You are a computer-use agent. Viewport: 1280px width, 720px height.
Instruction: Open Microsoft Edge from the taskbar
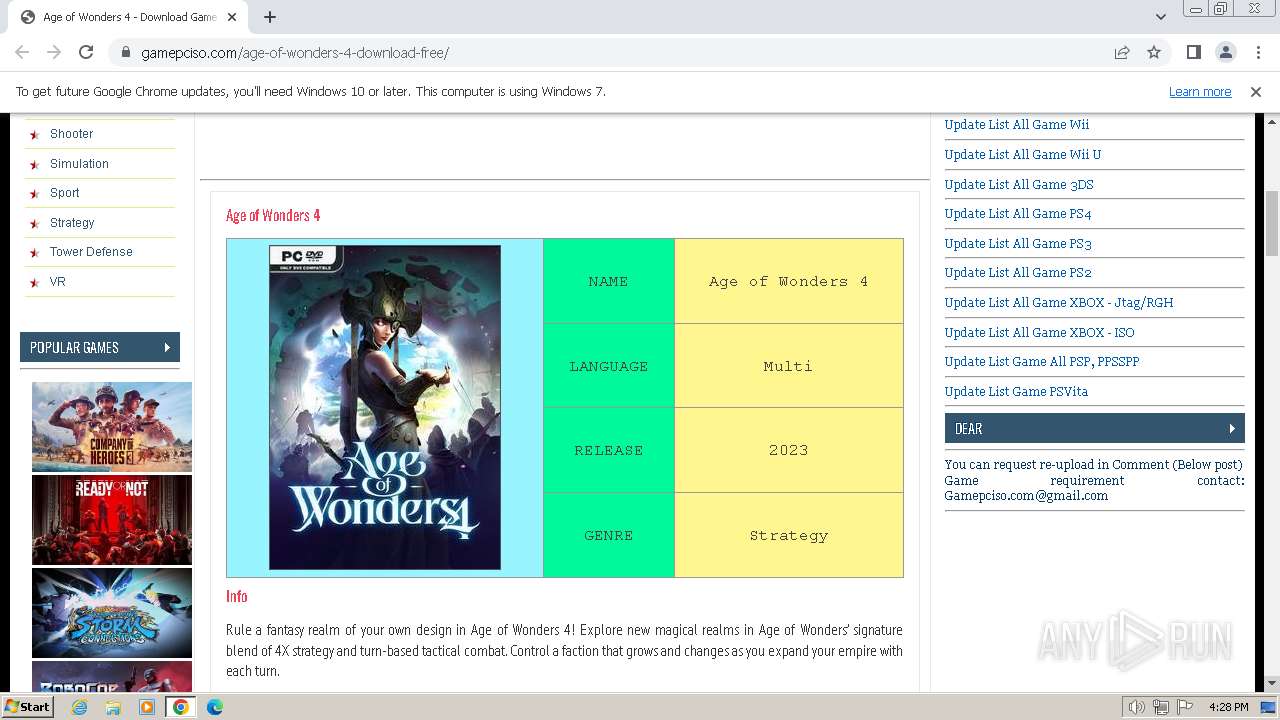[x=214, y=707]
